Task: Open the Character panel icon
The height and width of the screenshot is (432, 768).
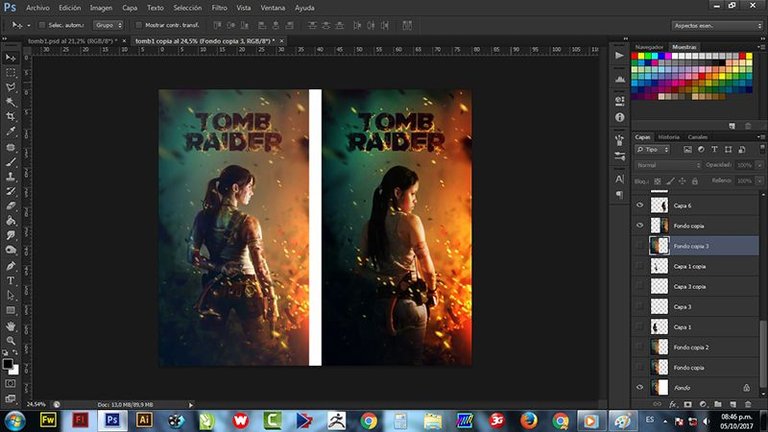Action: pyautogui.click(x=620, y=179)
